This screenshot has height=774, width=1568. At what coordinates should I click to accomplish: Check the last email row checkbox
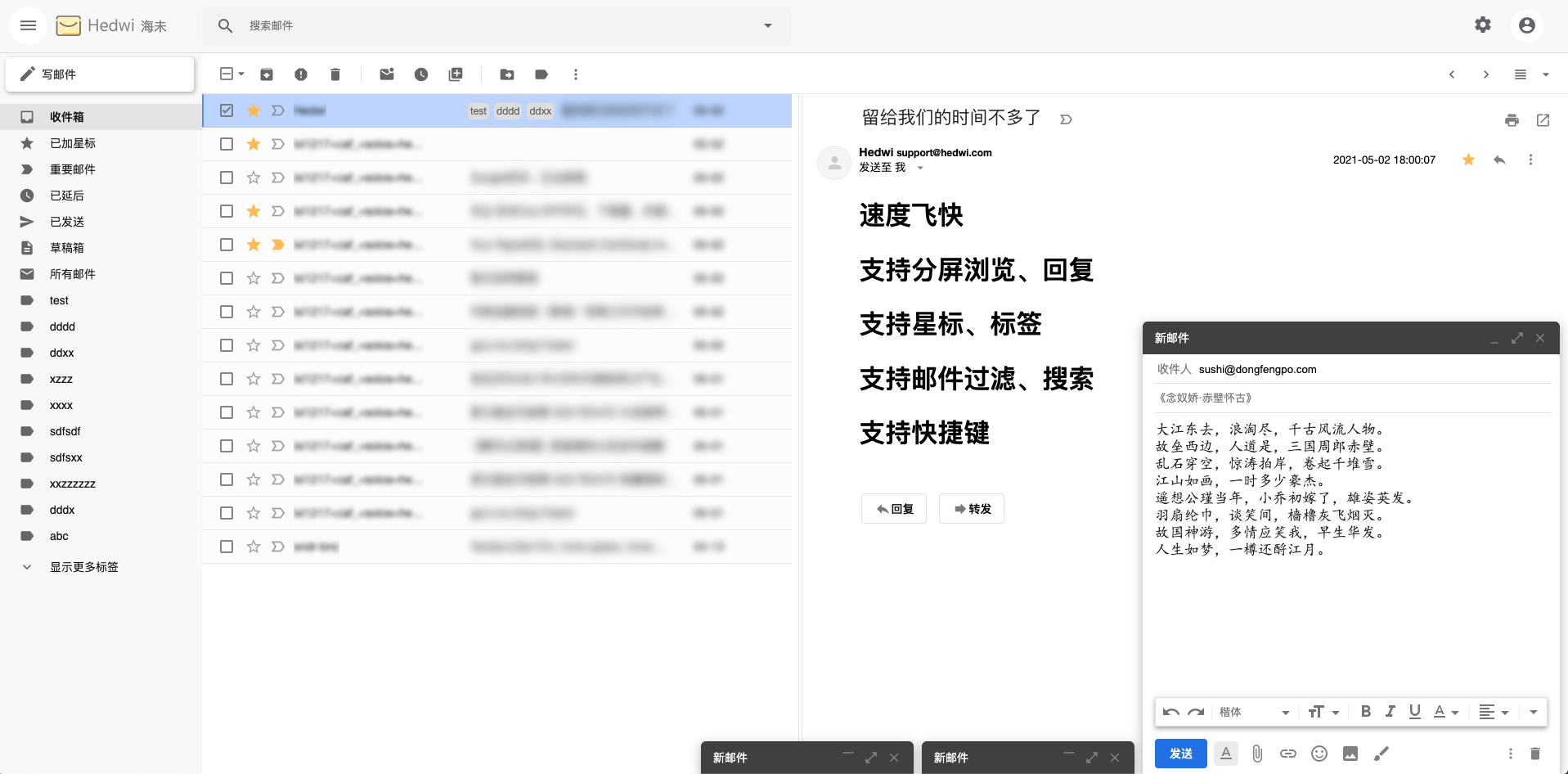coord(227,547)
